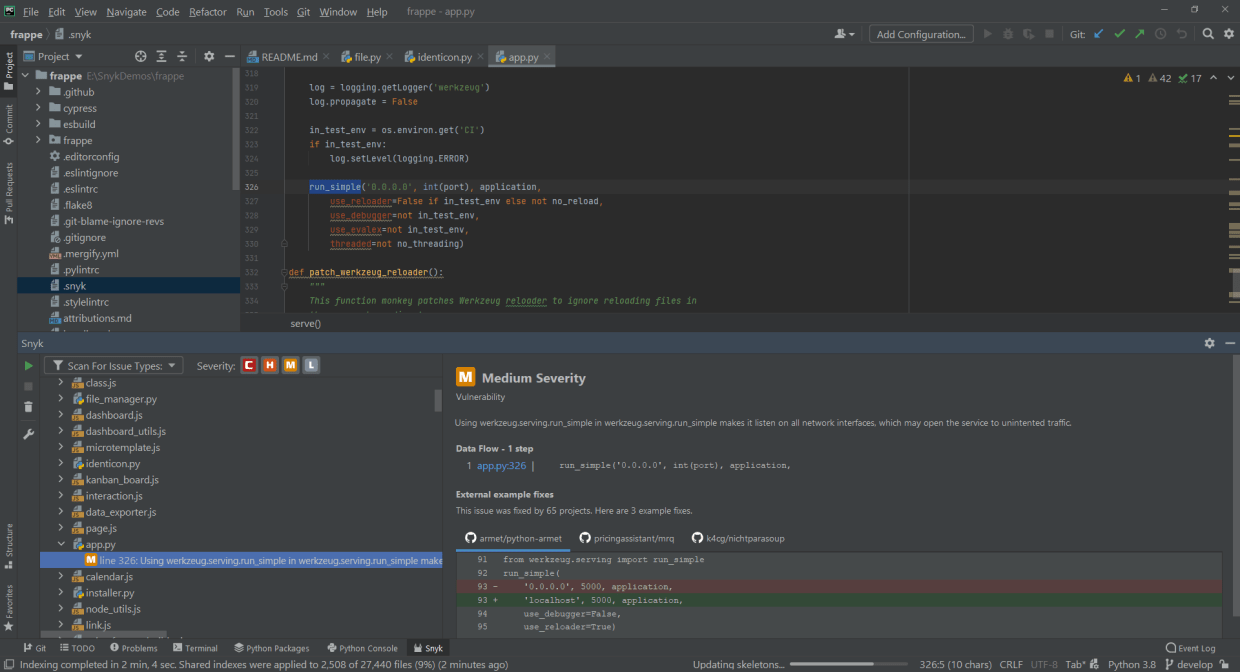The image size is (1240, 672).
Task: Open Git history clock icon
Action: [x=1160, y=34]
